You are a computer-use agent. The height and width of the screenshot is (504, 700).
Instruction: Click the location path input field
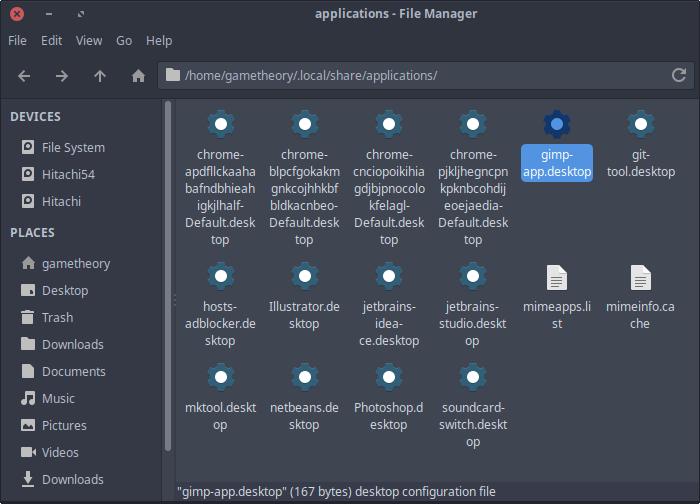coord(425,75)
